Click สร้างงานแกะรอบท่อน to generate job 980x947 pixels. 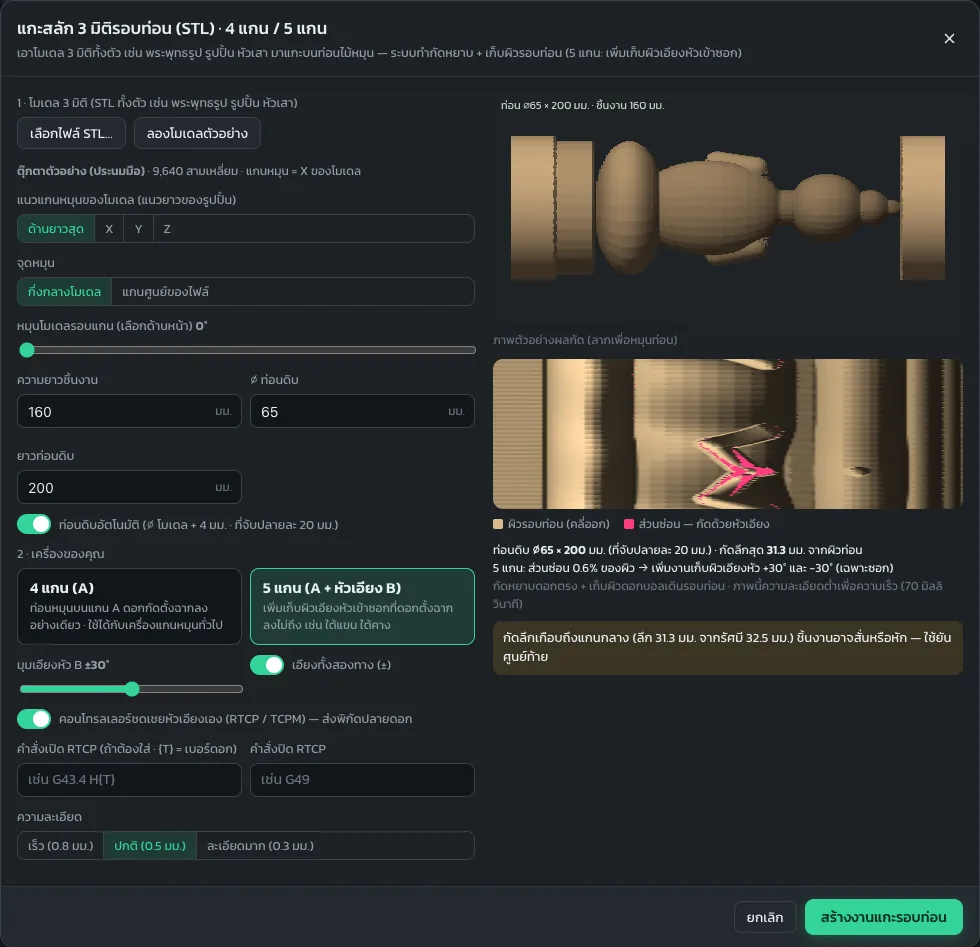[x=883, y=917]
